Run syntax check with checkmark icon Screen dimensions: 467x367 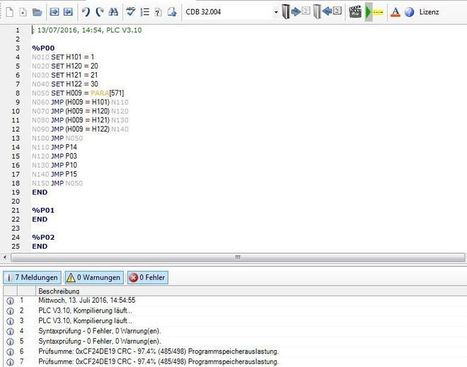click(x=131, y=12)
